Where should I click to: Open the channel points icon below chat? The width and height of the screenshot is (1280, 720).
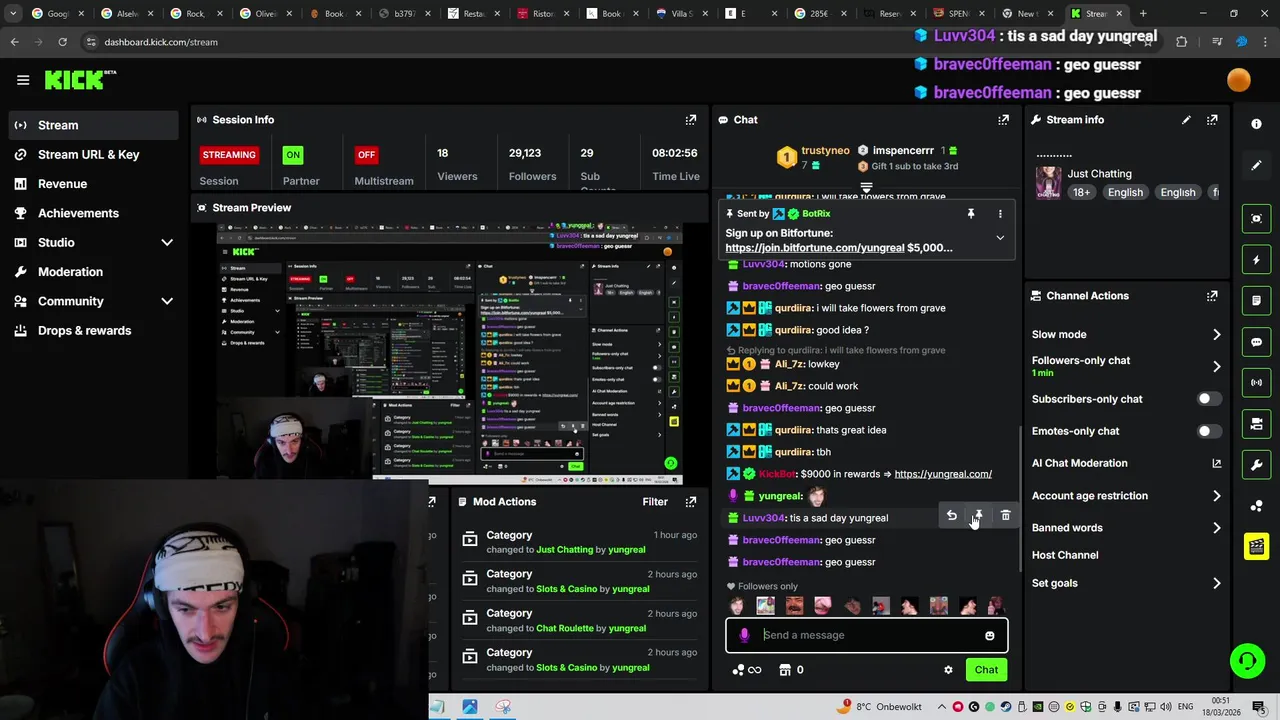746,670
